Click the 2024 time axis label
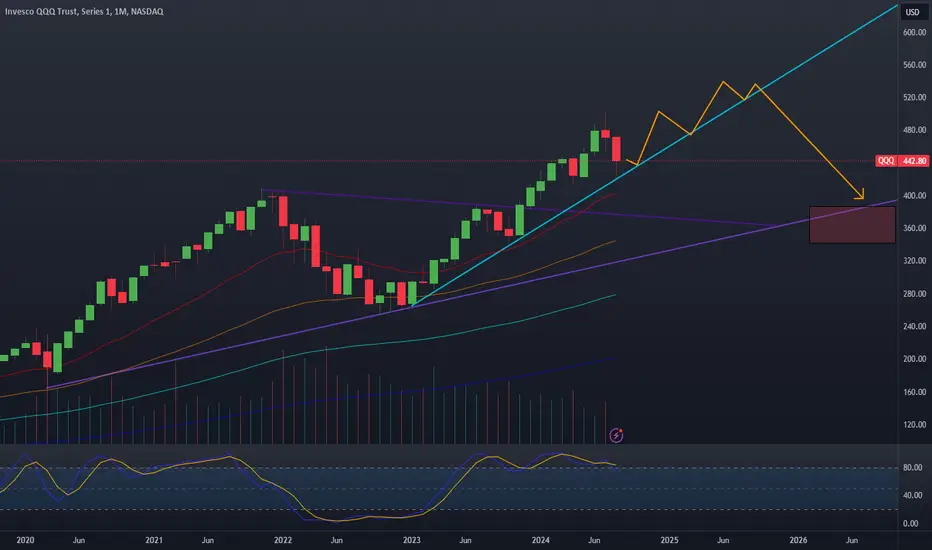Screen dimensions: 932x550 [540, 540]
